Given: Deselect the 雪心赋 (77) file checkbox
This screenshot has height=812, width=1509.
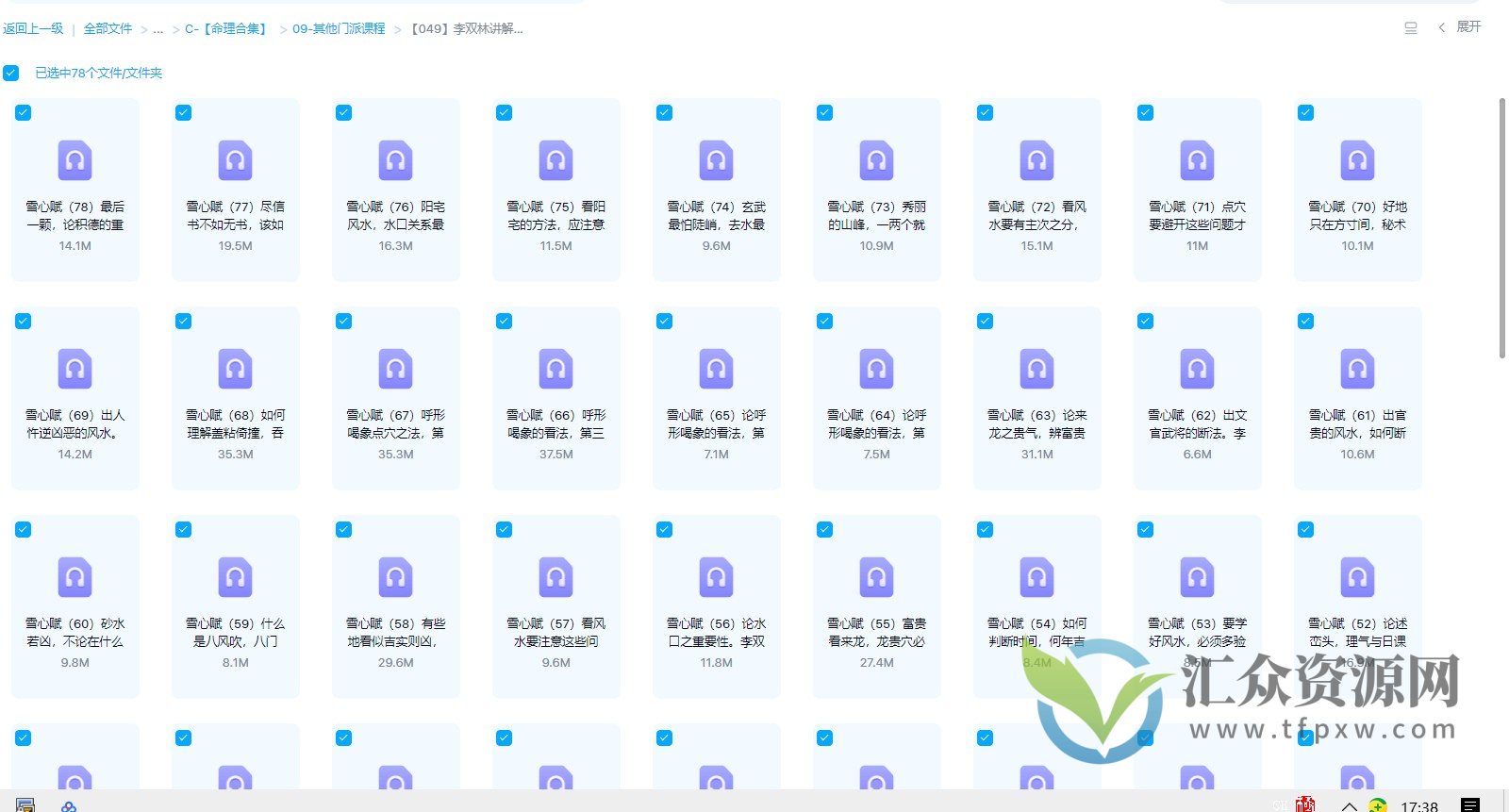Looking at the screenshot, I should [x=184, y=113].
